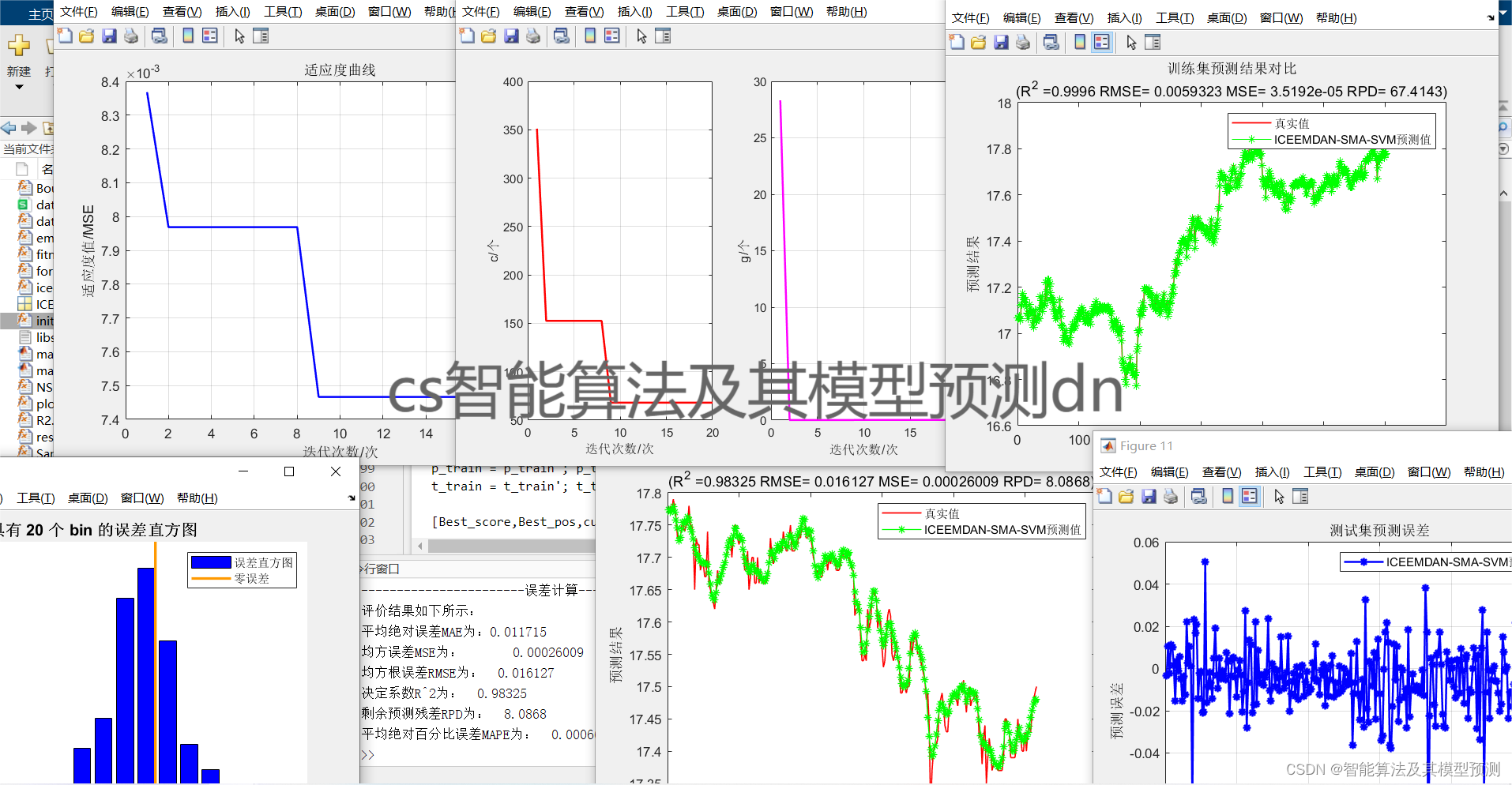Open the 桌面(D) menu of the figure window
This screenshot has height=785, width=1512.
point(334,12)
